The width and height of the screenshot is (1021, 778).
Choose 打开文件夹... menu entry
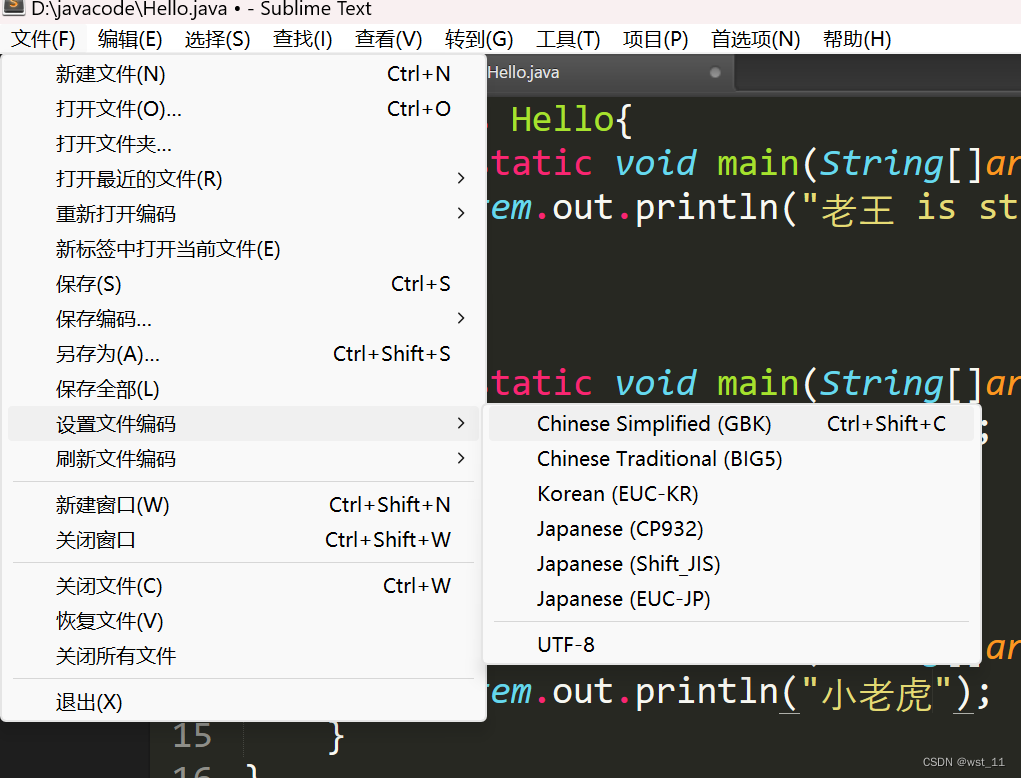pyautogui.click(x=244, y=144)
